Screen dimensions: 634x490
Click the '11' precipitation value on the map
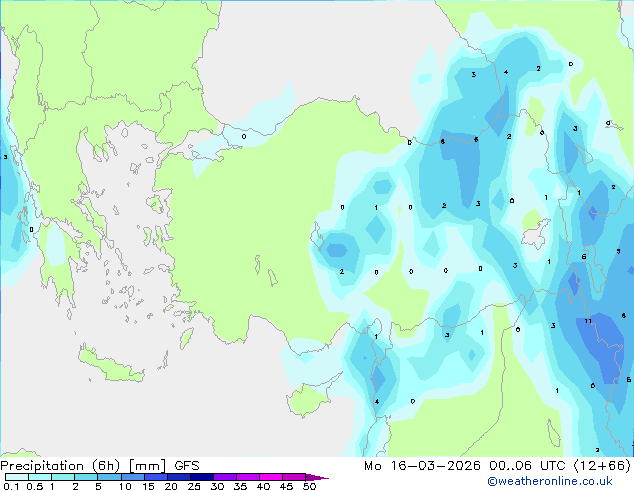(x=588, y=321)
